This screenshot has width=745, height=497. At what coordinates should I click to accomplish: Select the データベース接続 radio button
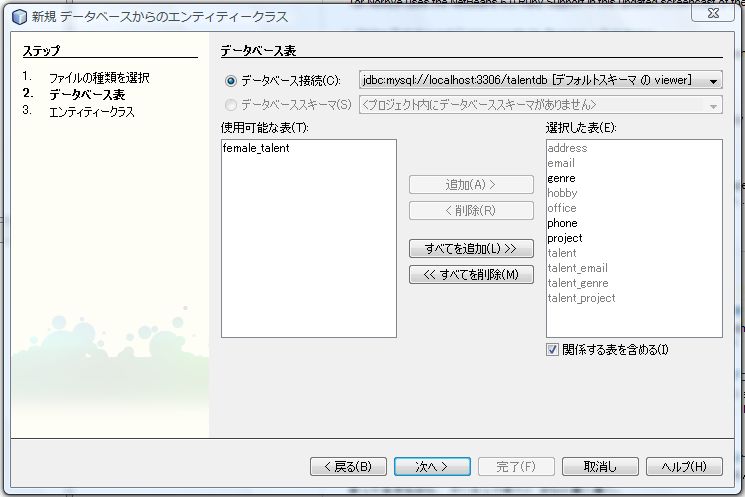[x=232, y=80]
